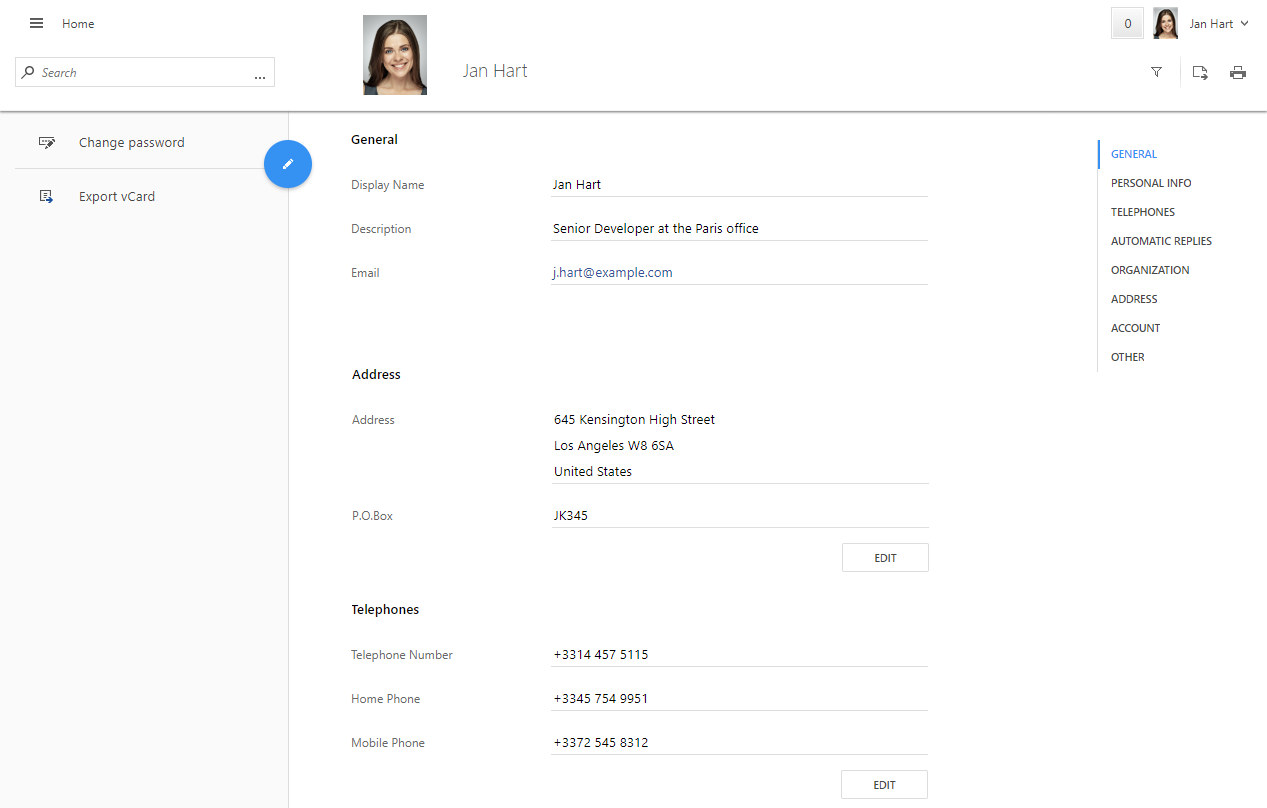Click the Change password icon in the sidebar
This screenshot has width=1267, height=808.
coord(47,141)
